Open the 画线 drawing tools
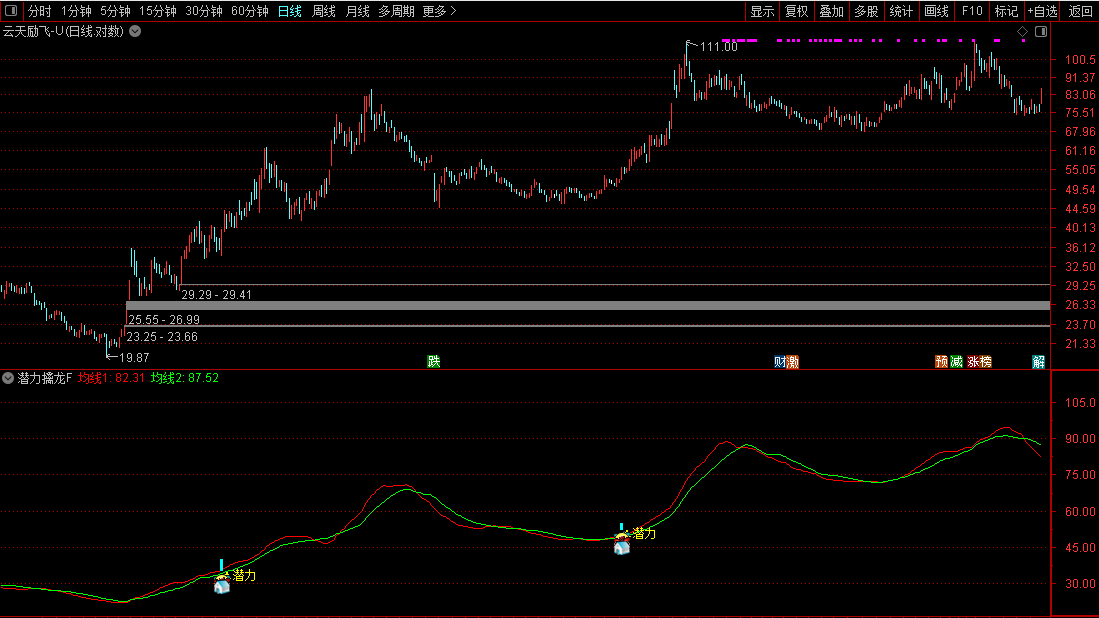The height and width of the screenshot is (618, 1099). 936,11
